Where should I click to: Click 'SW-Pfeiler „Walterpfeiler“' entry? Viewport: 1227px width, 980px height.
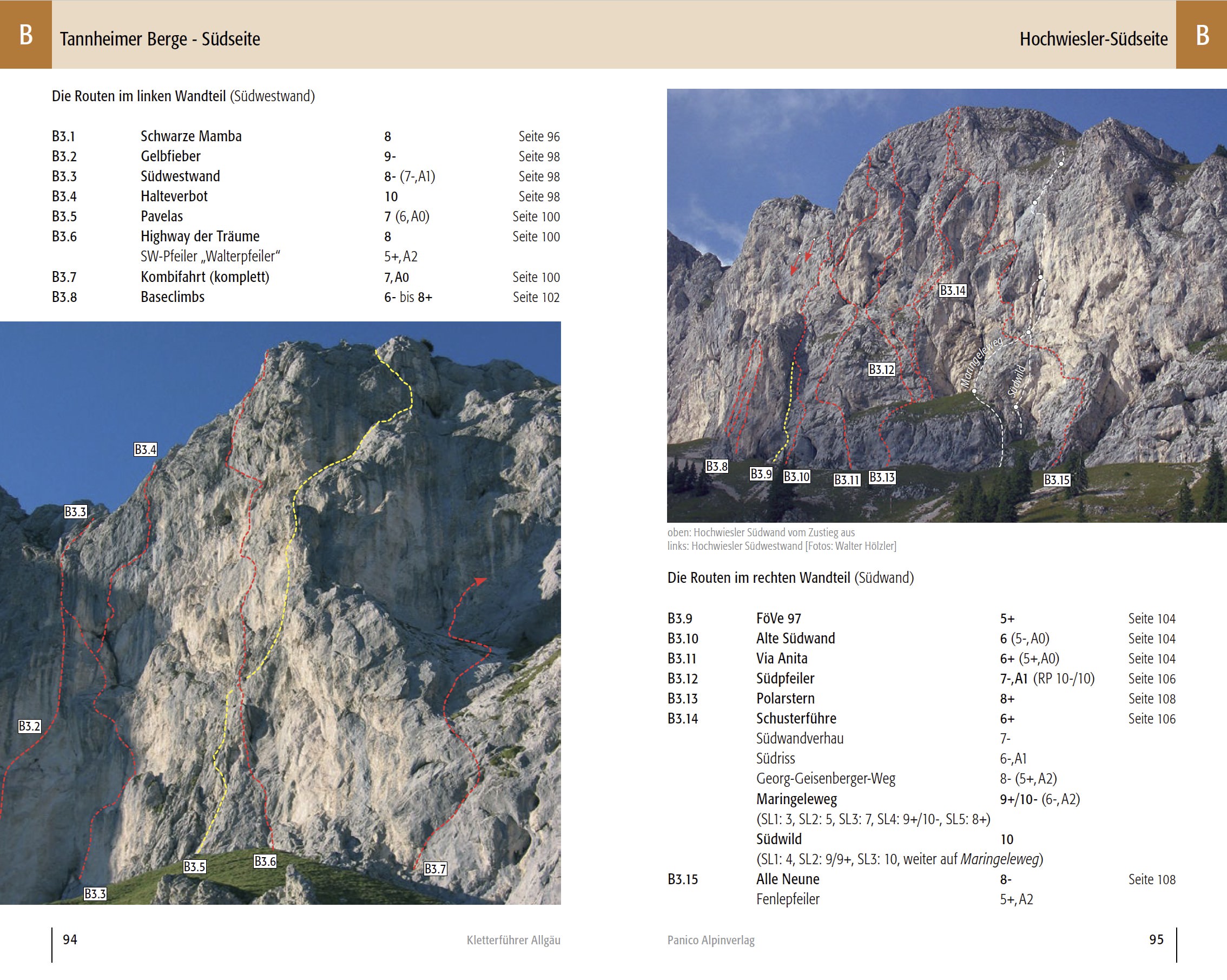[210, 256]
